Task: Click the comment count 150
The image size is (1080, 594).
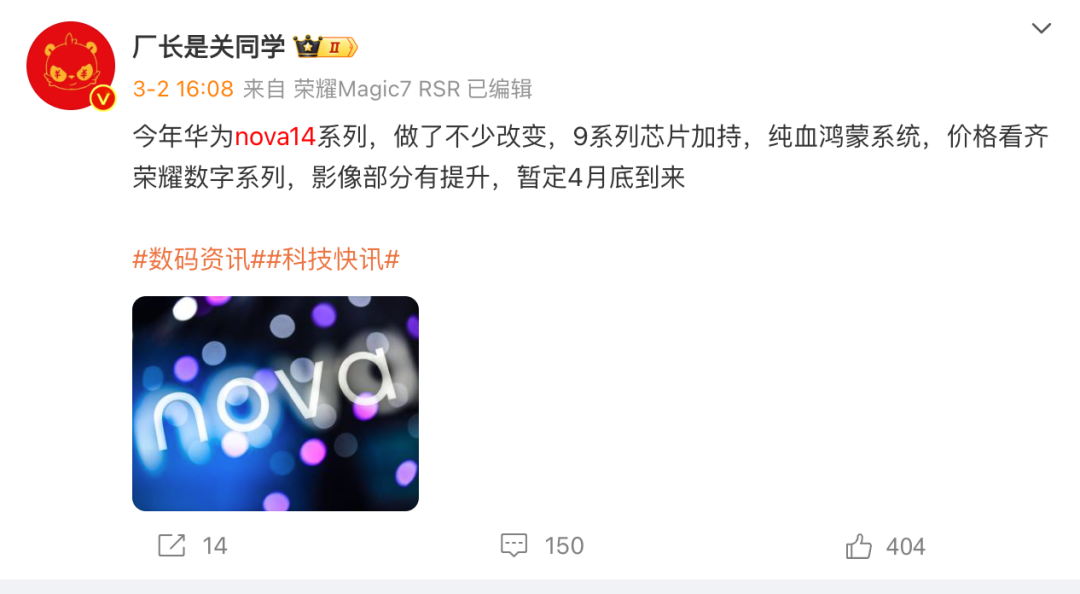Action: click(564, 546)
